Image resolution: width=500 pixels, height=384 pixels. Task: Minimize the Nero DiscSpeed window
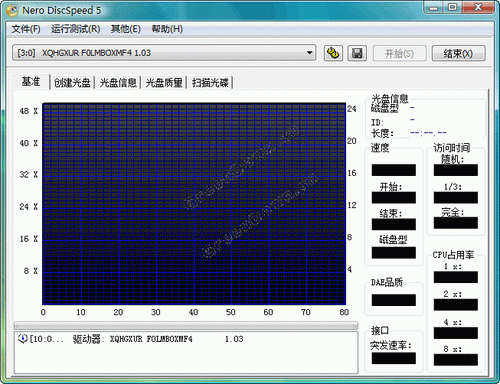tap(433, 7)
